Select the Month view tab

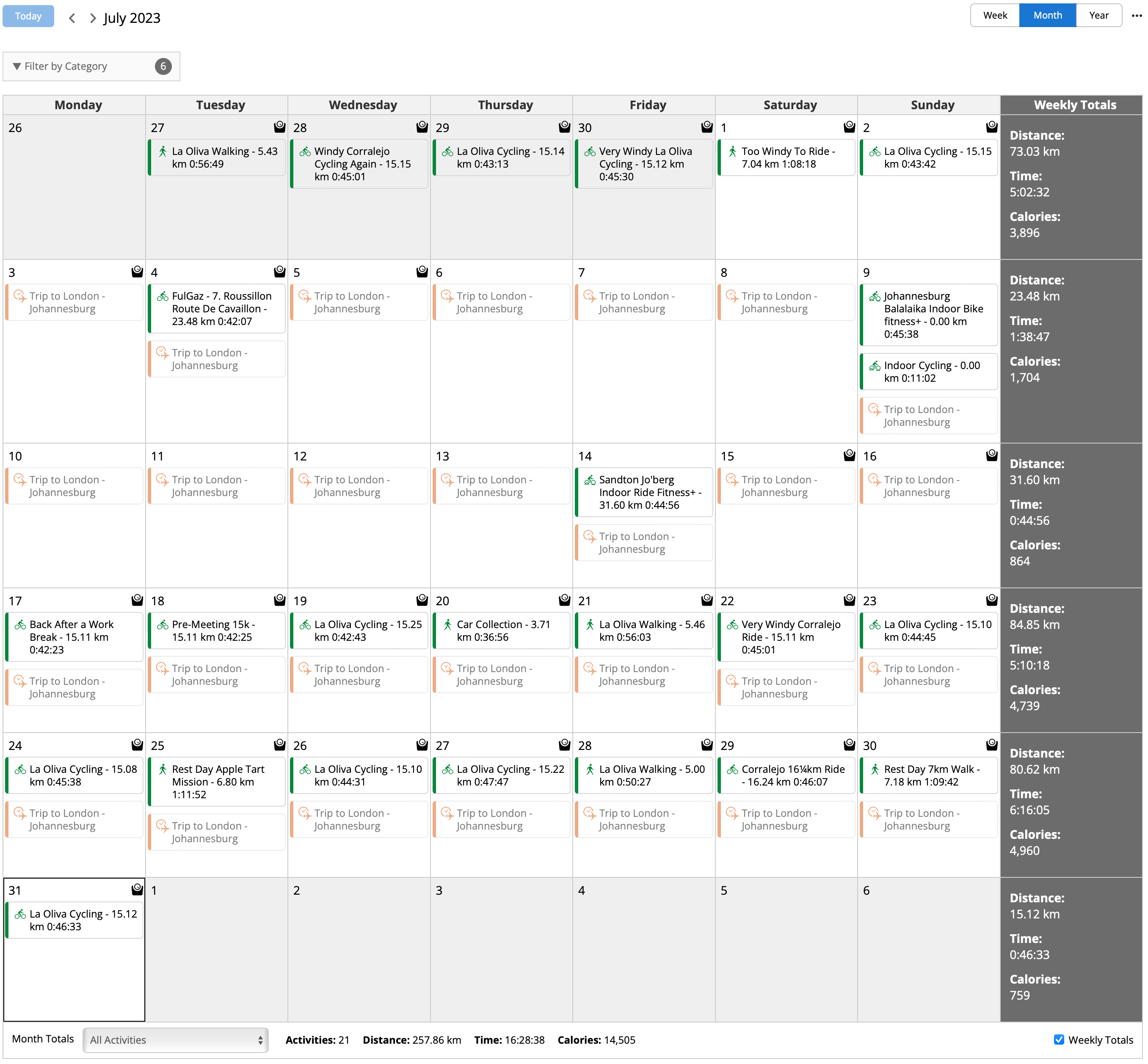pyautogui.click(x=1047, y=16)
